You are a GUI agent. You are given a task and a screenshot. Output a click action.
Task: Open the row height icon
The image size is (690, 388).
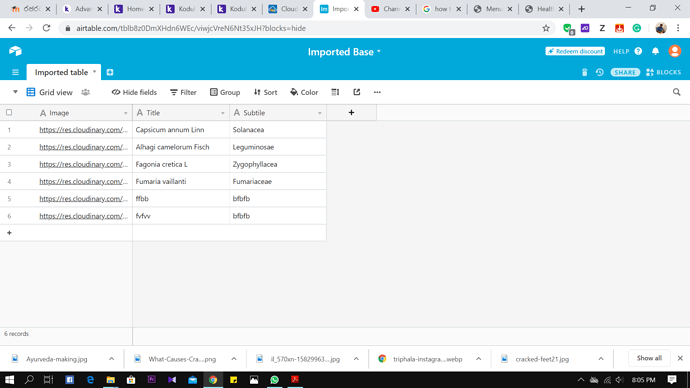click(x=335, y=92)
